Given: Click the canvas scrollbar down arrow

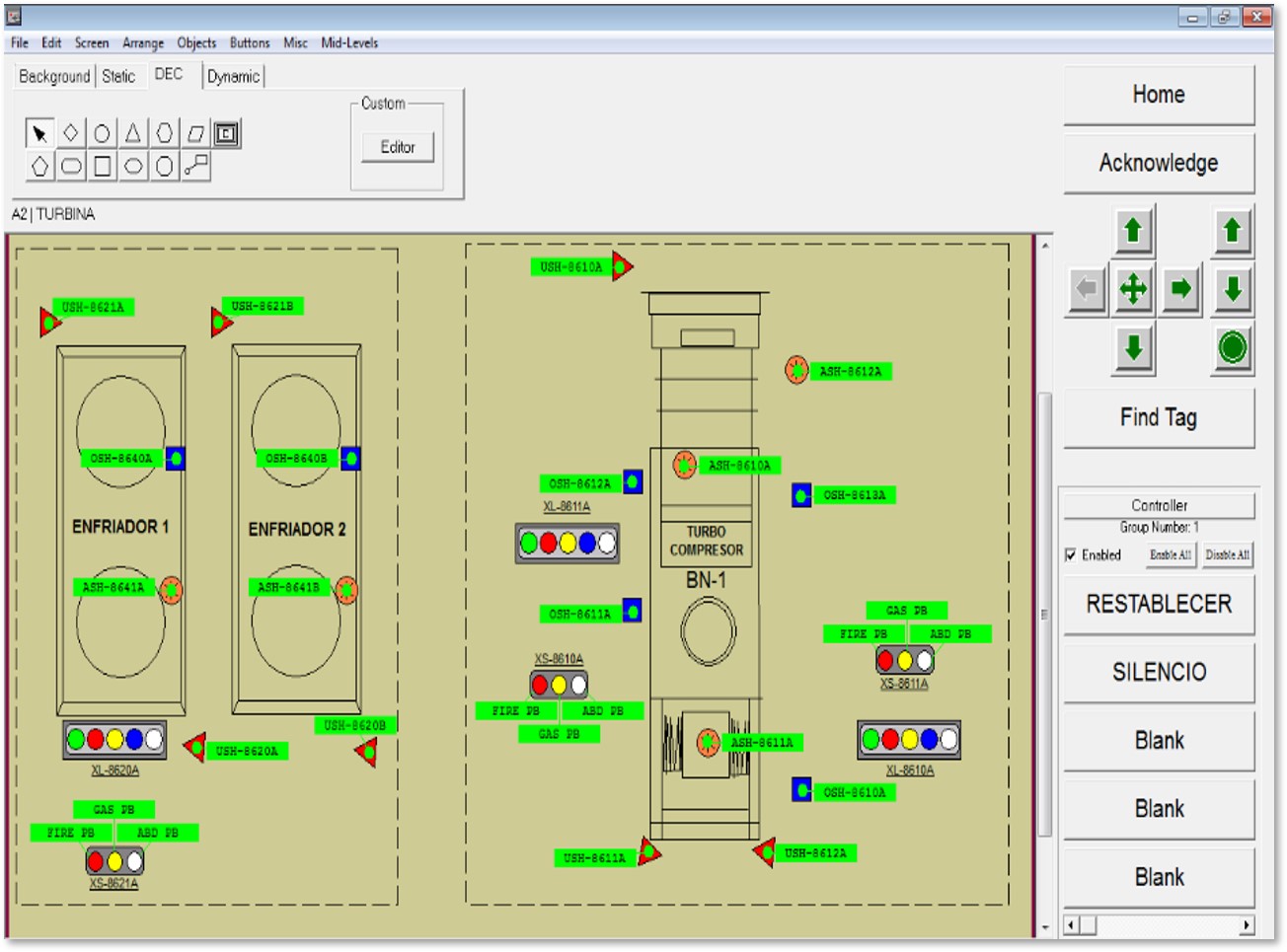Looking at the screenshot, I should pos(1044,928).
